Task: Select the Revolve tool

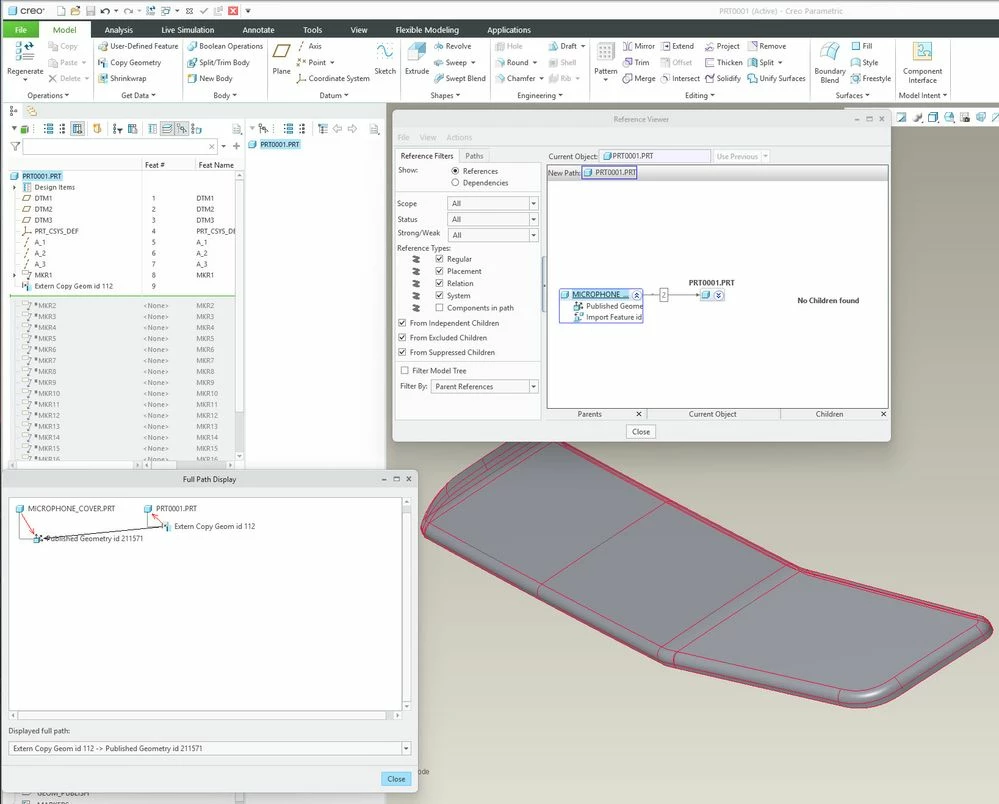Action: click(452, 46)
